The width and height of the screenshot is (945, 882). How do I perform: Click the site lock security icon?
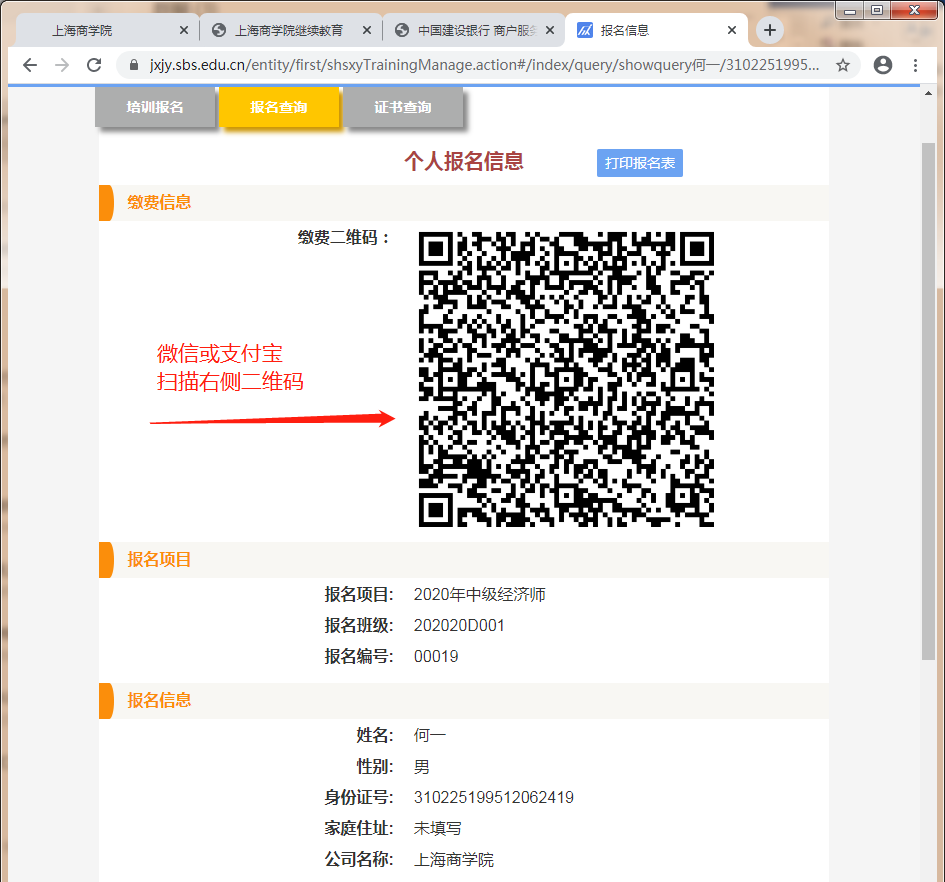pos(134,65)
